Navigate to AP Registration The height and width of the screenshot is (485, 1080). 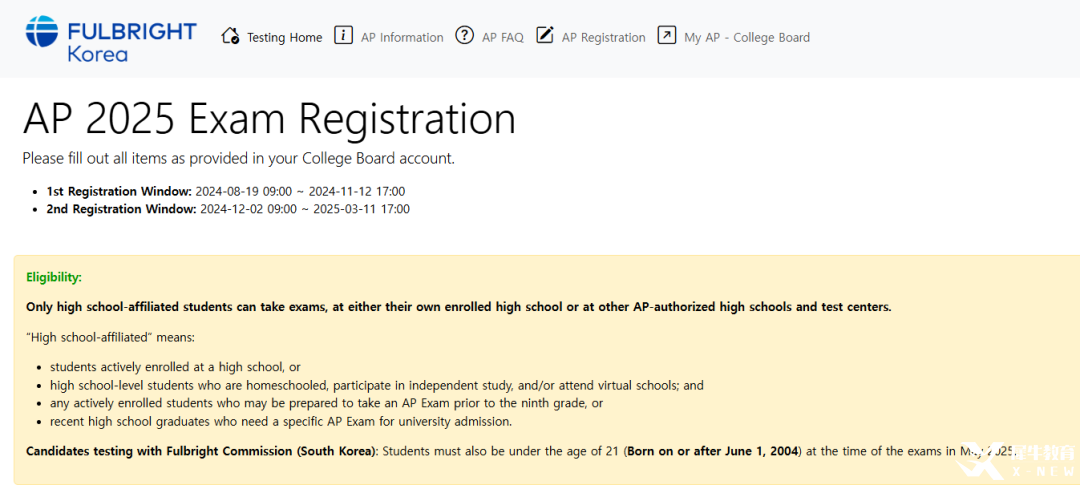604,37
